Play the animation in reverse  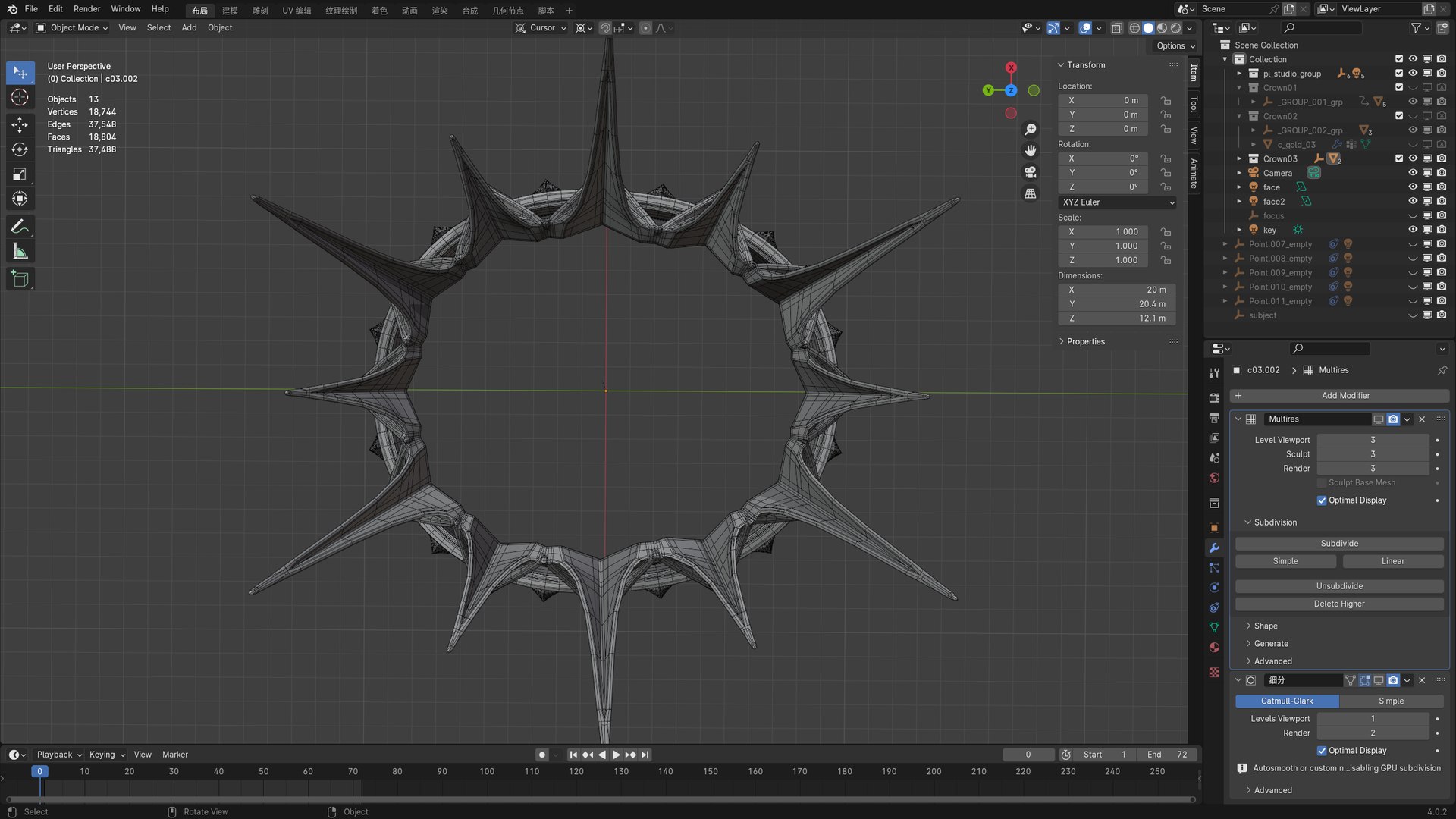(602, 755)
